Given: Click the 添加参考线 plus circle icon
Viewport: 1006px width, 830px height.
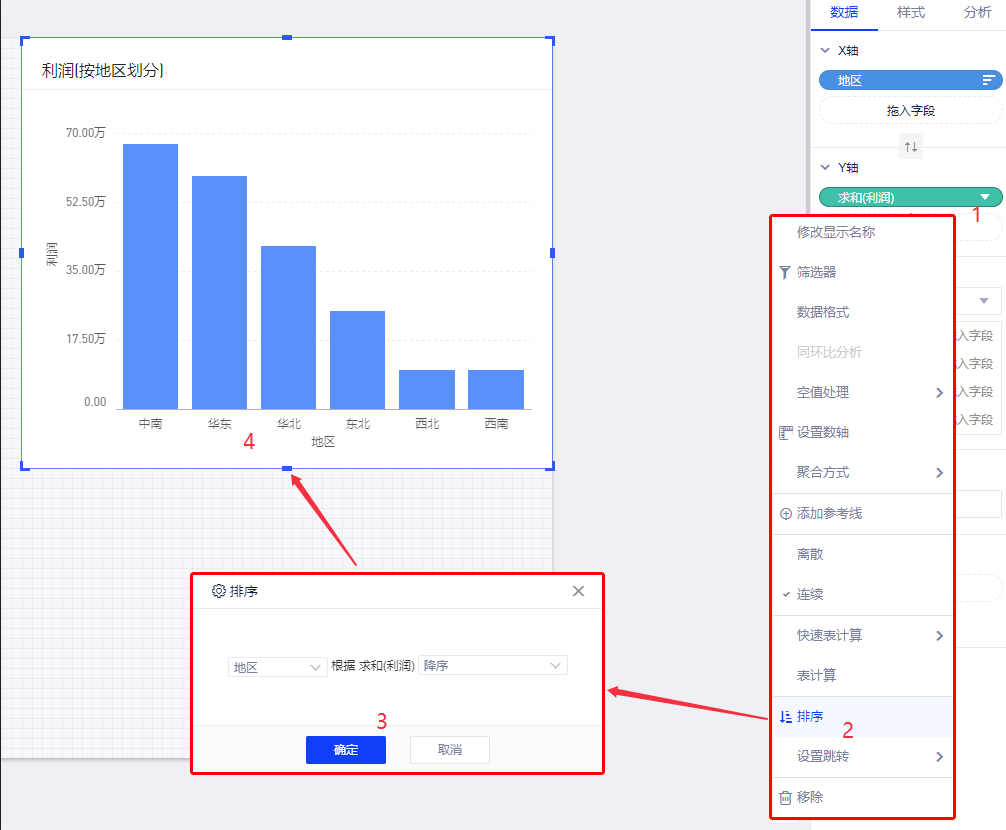Looking at the screenshot, I should click(785, 514).
